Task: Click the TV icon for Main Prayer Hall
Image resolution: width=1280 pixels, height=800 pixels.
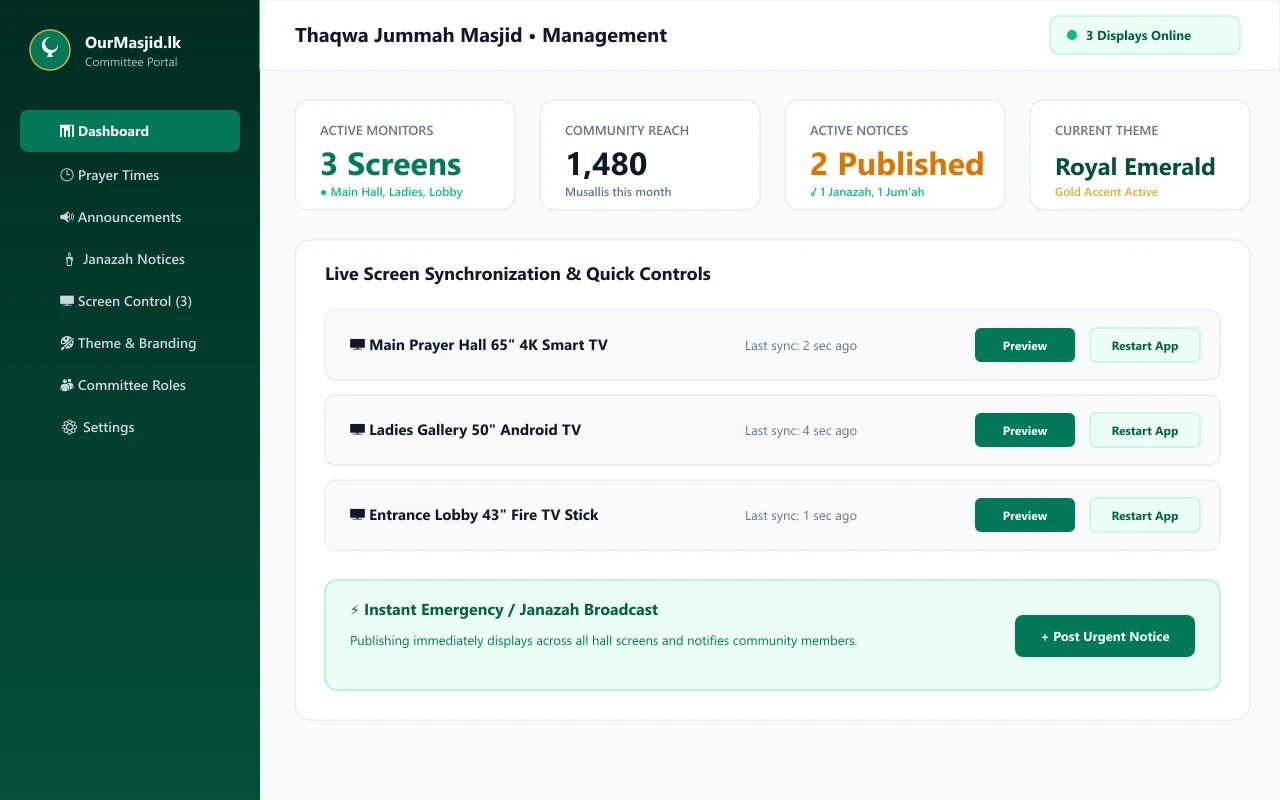Action: coord(357,345)
